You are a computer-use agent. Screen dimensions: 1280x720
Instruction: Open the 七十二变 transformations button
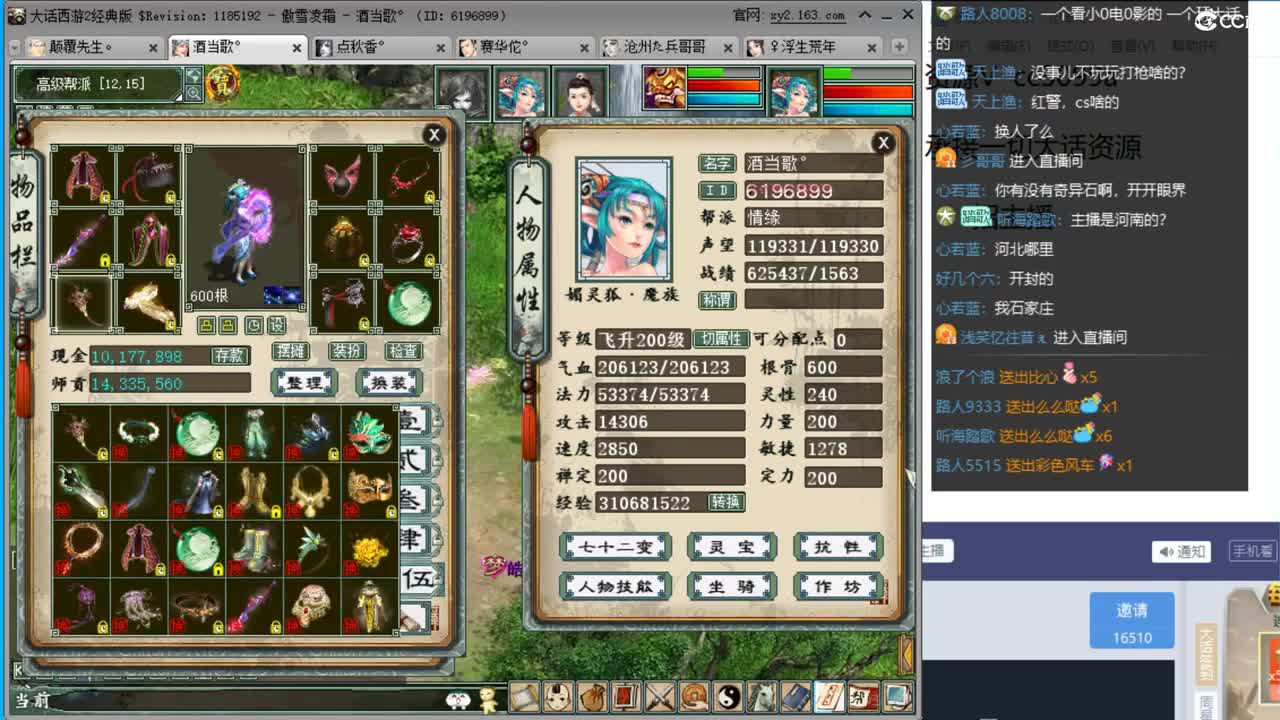tap(614, 547)
